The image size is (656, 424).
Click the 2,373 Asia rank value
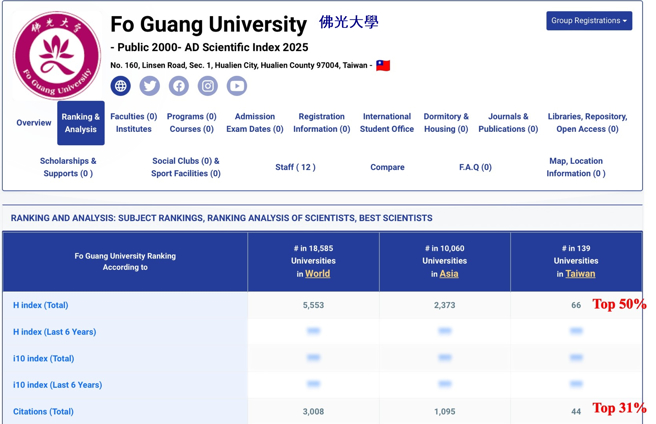coord(445,305)
